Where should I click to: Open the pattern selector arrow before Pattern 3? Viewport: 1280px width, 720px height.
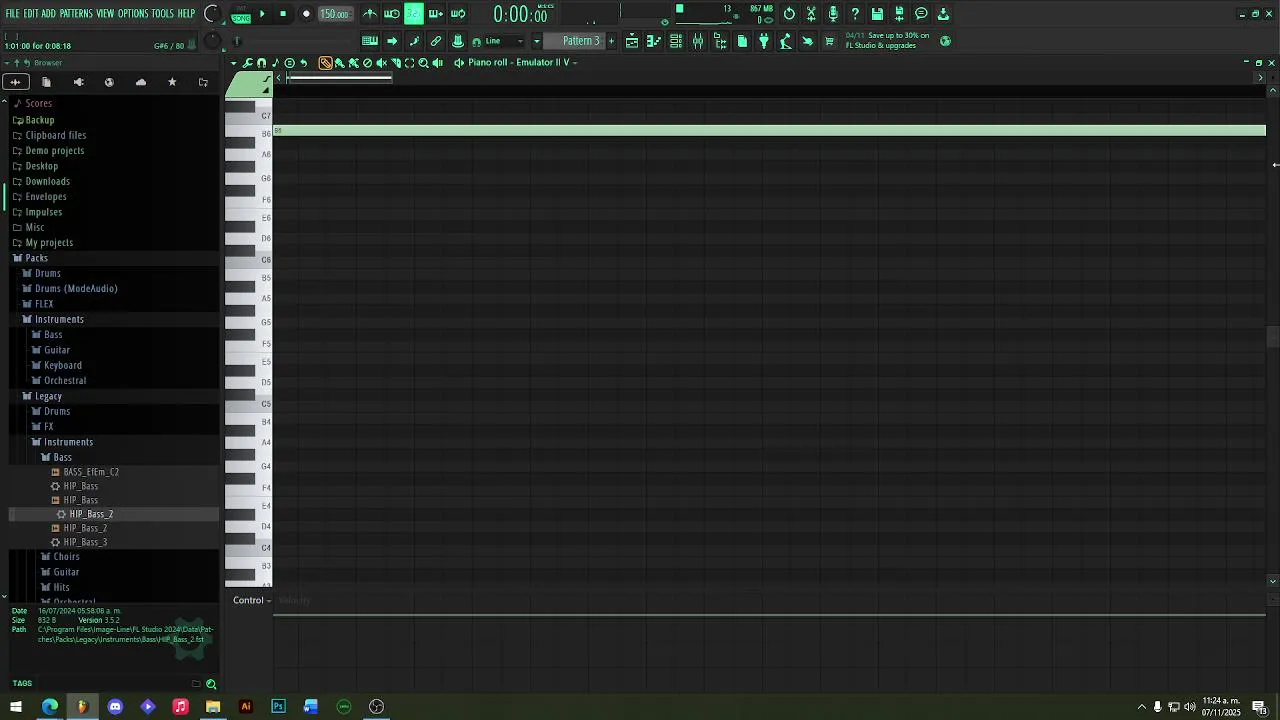(x=536, y=41)
